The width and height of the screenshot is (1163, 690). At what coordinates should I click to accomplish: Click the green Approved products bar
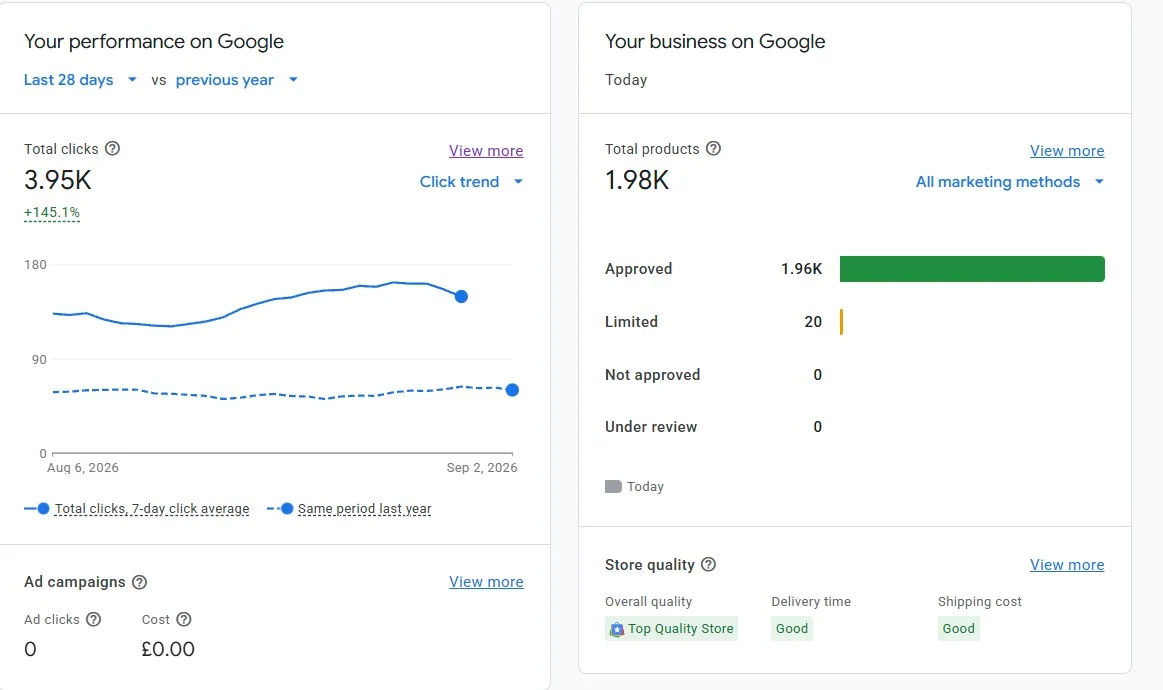pyautogui.click(x=972, y=269)
